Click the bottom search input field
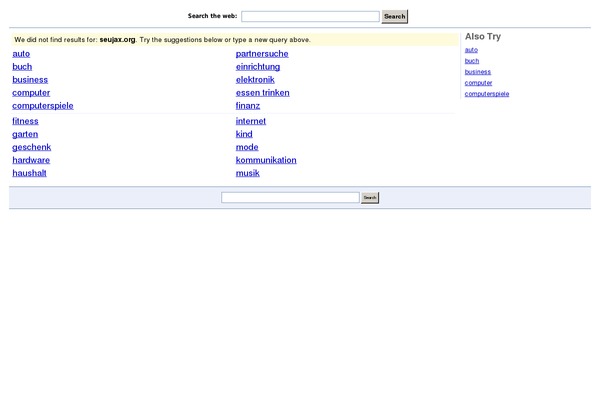The image size is (600, 400). click(289, 198)
